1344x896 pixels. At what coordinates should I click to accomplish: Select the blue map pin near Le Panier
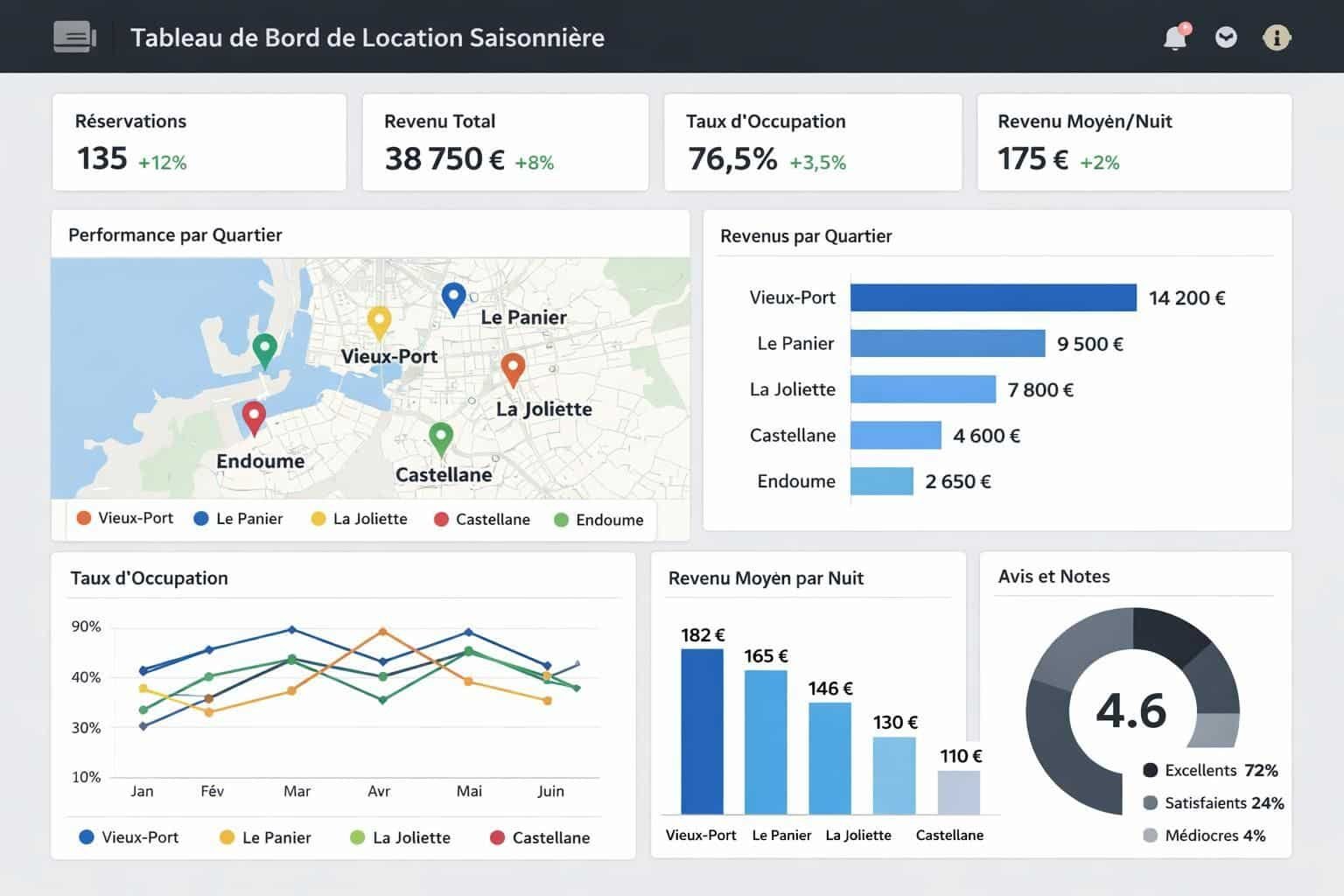pyautogui.click(x=452, y=297)
